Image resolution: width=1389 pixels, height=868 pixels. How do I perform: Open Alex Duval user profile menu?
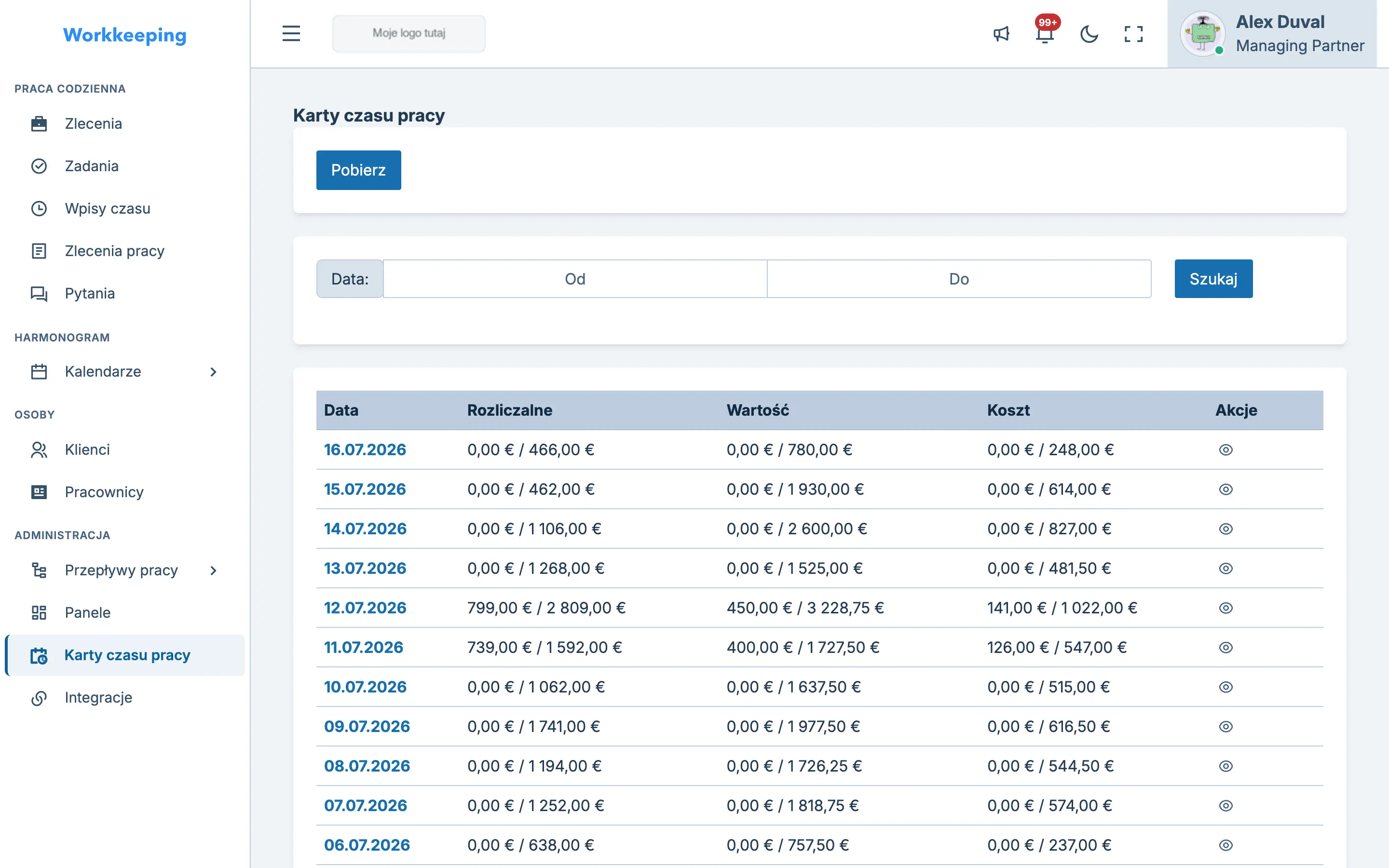(x=1272, y=34)
